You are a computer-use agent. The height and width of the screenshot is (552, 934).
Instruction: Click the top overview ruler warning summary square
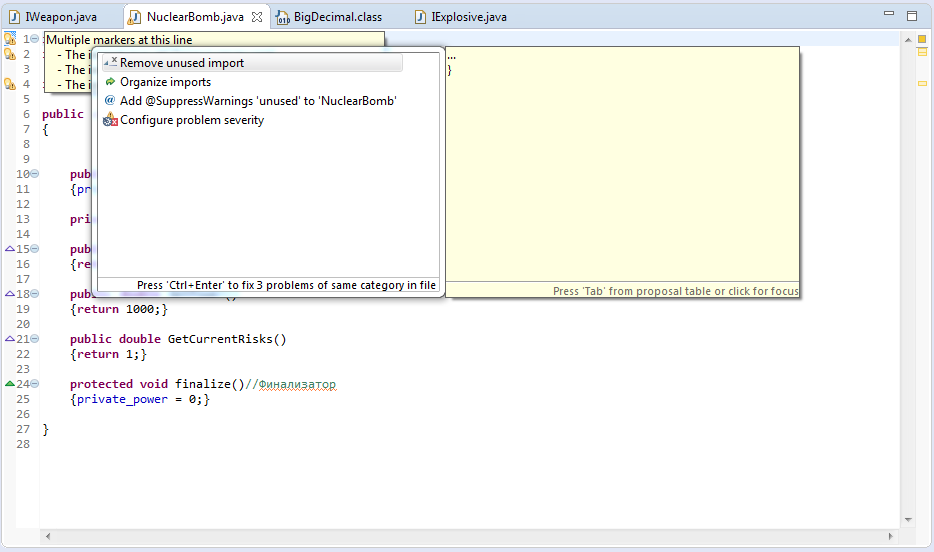[922, 39]
